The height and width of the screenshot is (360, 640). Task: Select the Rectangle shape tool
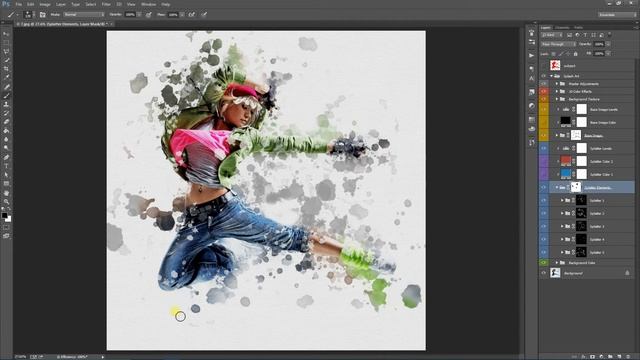(x=6, y=183)
